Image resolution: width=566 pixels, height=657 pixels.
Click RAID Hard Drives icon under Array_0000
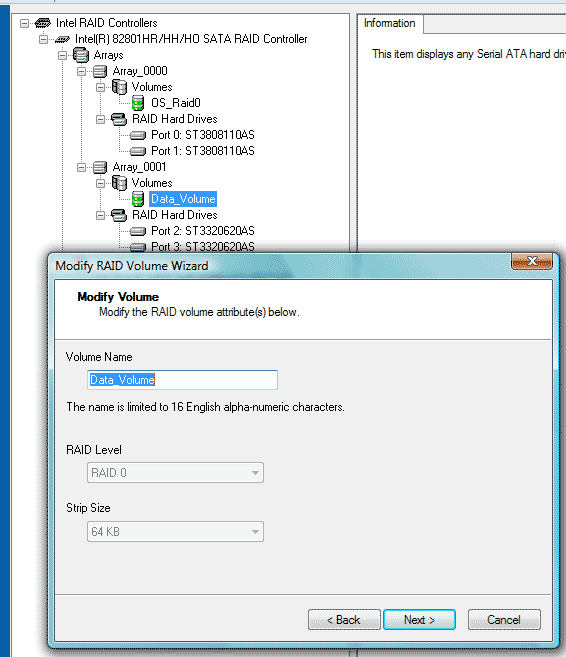click(119, 119)
